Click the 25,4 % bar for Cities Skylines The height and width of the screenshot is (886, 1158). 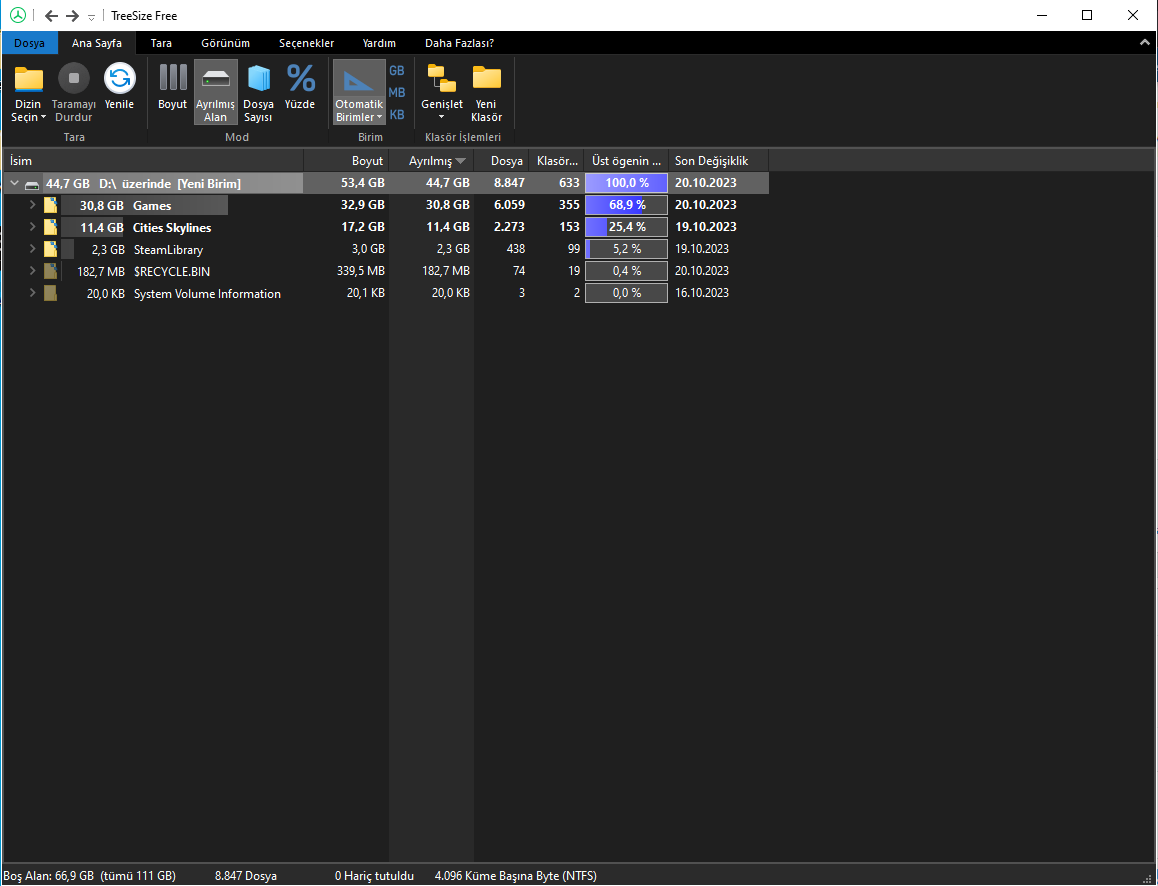626,227
